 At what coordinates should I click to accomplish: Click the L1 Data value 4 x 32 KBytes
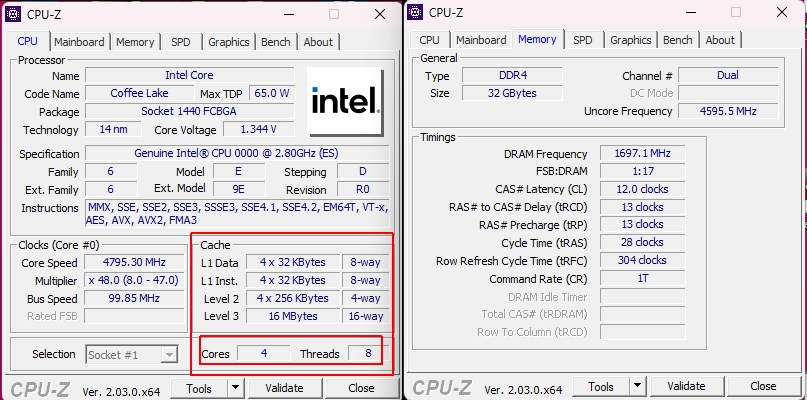(x=292, y=262)
